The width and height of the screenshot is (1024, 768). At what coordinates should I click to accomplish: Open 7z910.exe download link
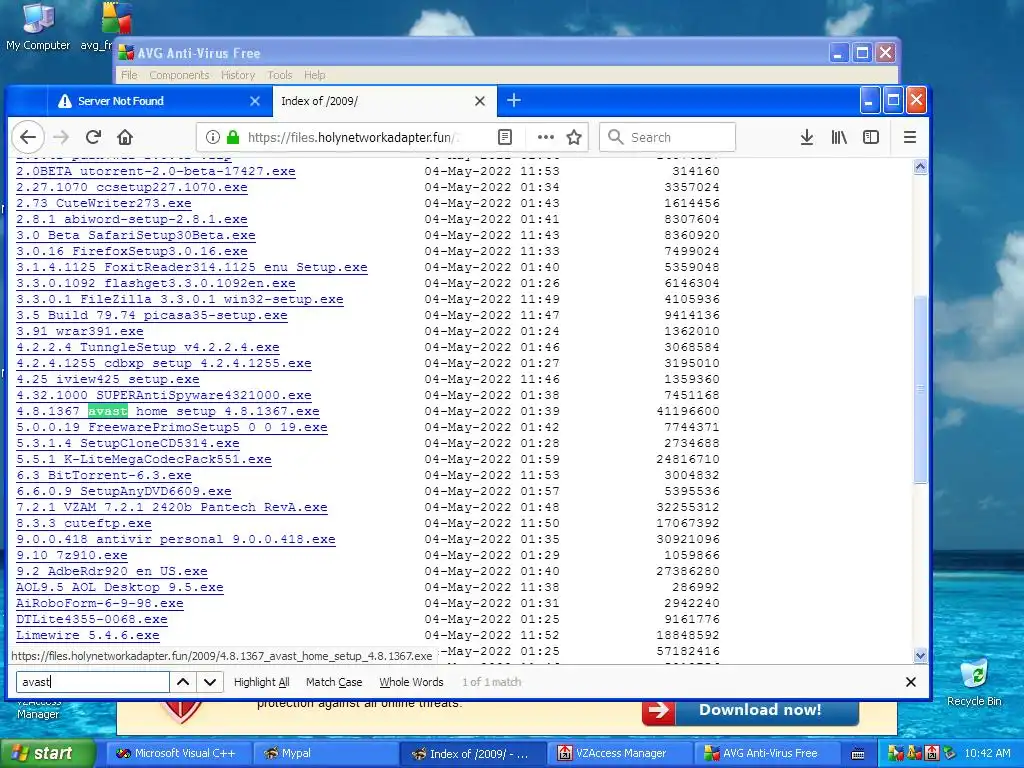coord(72,555)
